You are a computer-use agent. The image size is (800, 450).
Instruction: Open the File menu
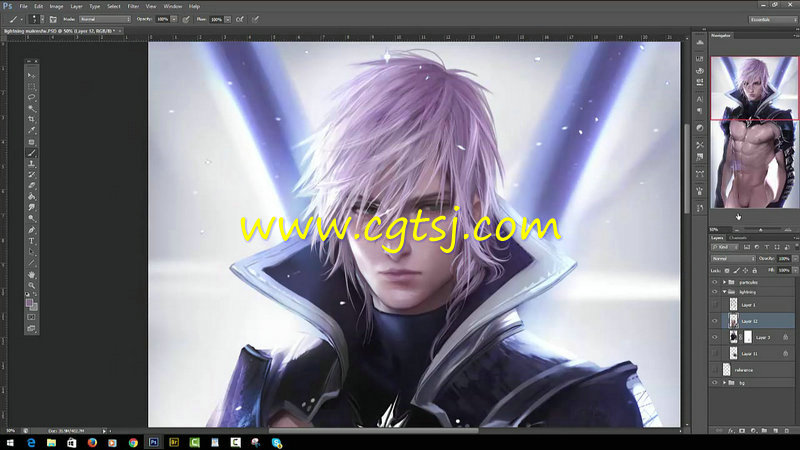pos(23,7)
